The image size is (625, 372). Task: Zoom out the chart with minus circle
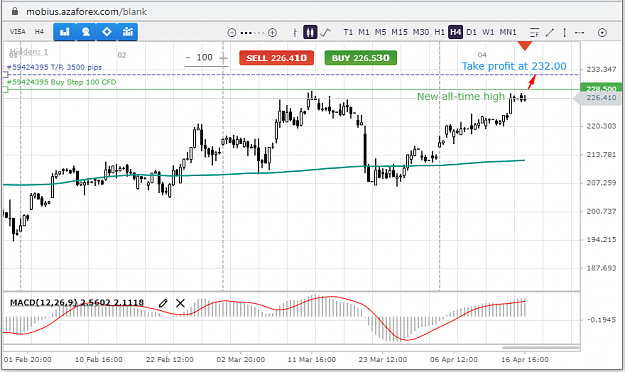(232, 33)
